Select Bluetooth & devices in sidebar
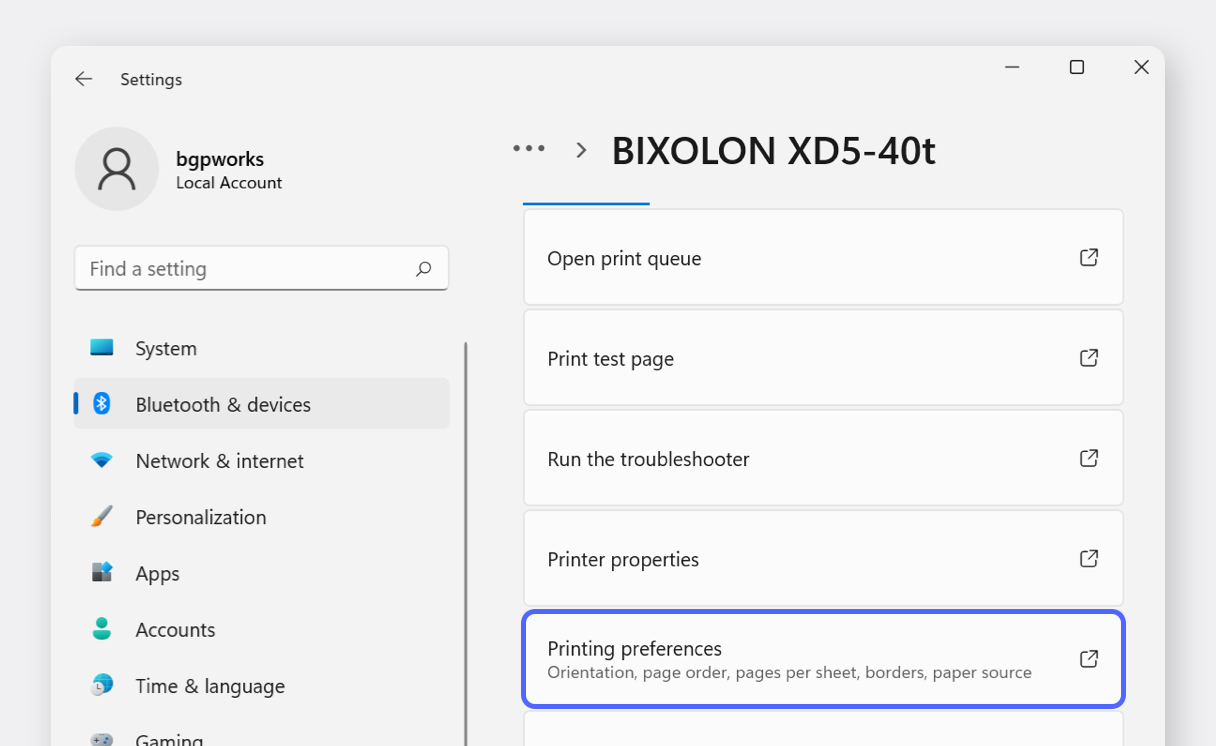The image size is (1216, 746). click(x=222, y=404)
